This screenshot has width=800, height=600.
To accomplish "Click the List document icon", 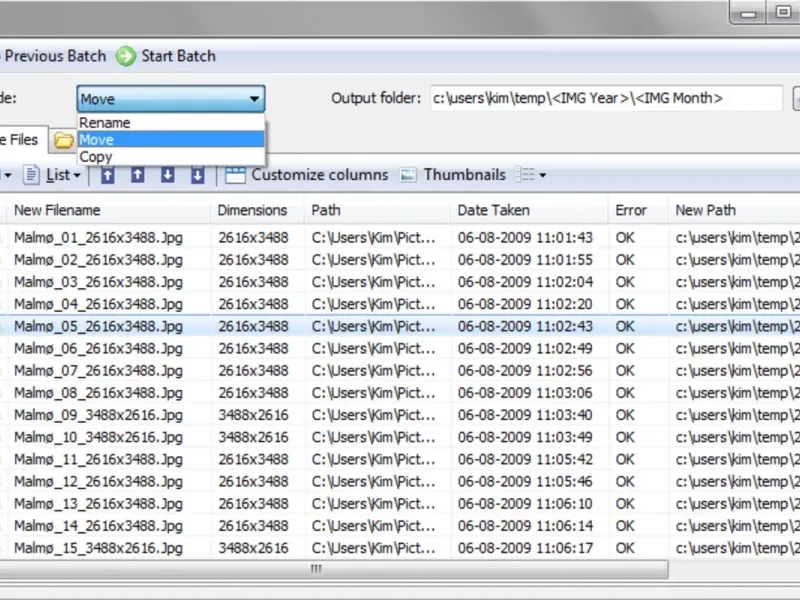I will coord(31,175).
